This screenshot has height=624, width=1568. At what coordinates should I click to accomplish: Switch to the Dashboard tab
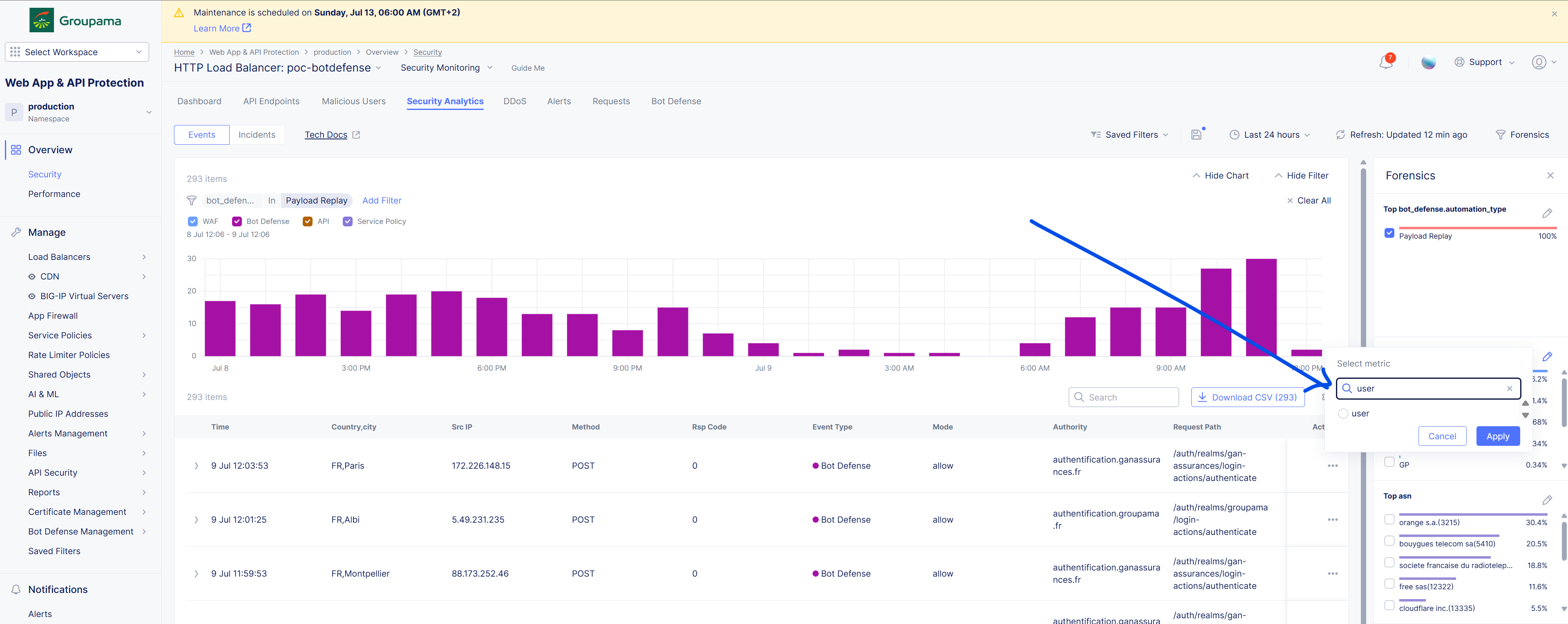pyautogui.click(x=199, y=101)
